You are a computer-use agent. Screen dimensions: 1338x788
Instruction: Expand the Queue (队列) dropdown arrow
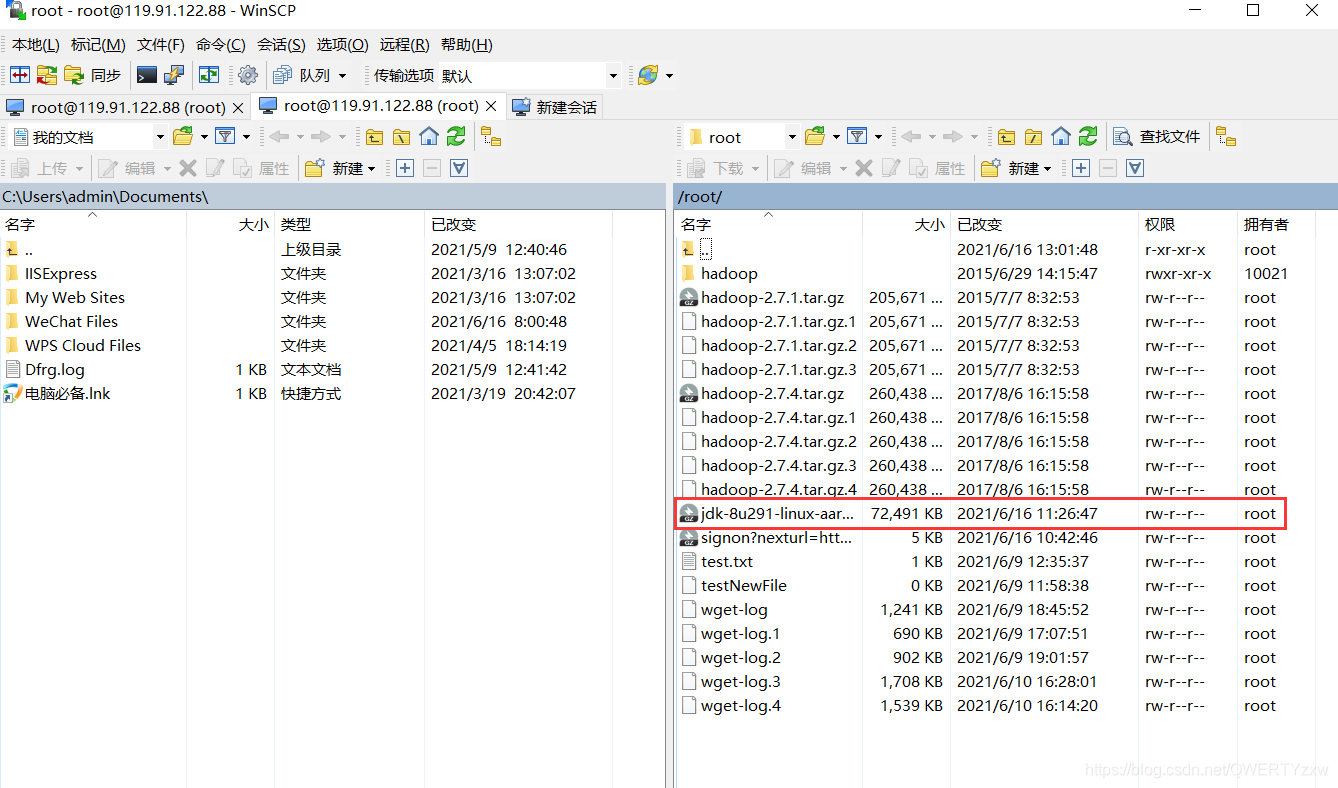342,76
